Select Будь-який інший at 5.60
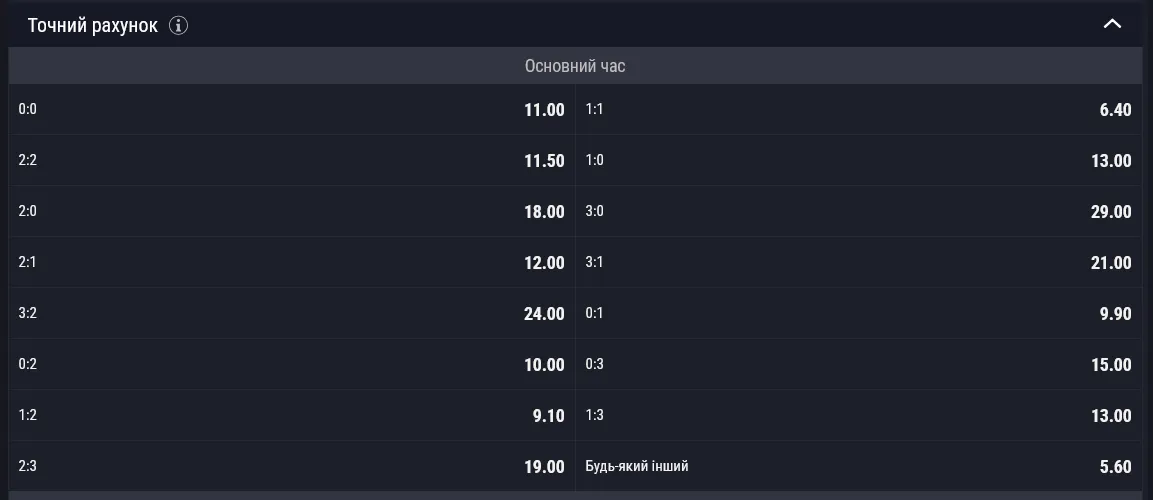The height and width of the screenshot is (500, 1153). pyautogui.click(x=858, y=466)
